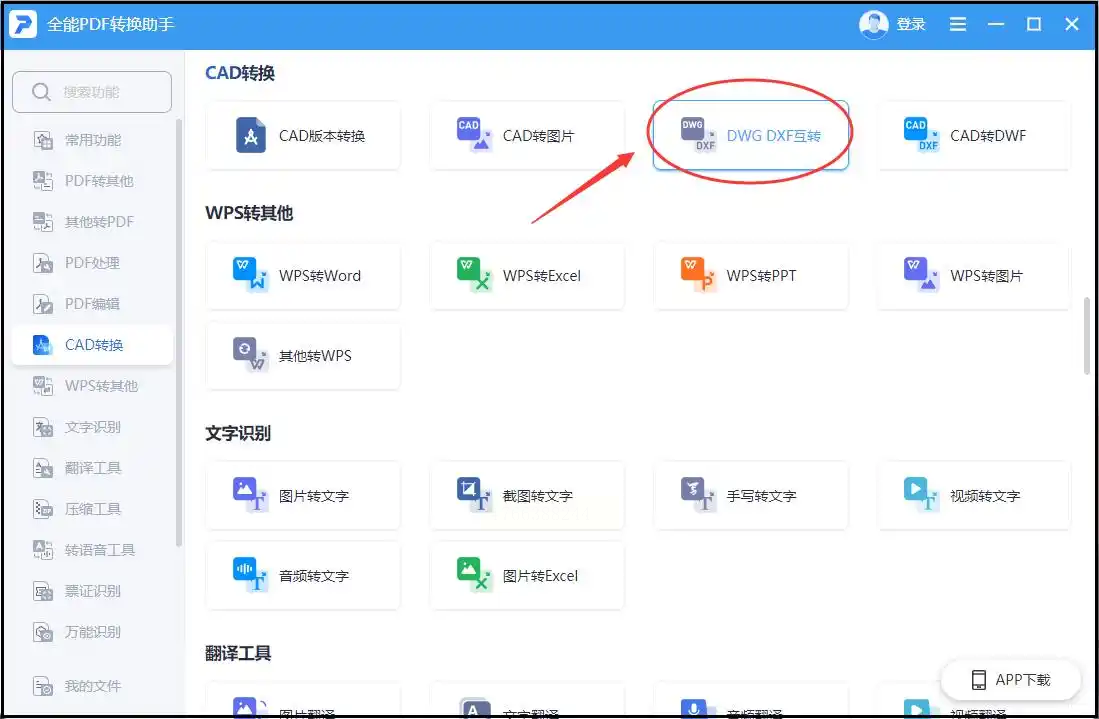
Task: Click the WPS转其他 section heading
Action: click(249, 213)
